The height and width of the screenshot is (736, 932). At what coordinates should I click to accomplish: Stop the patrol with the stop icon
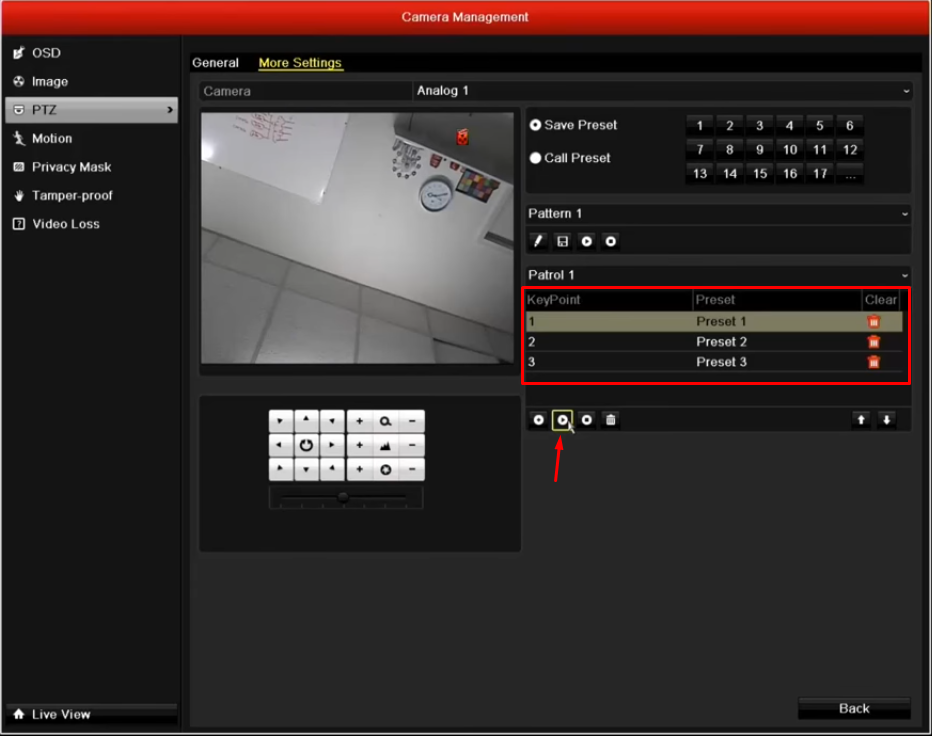[587, 420]
